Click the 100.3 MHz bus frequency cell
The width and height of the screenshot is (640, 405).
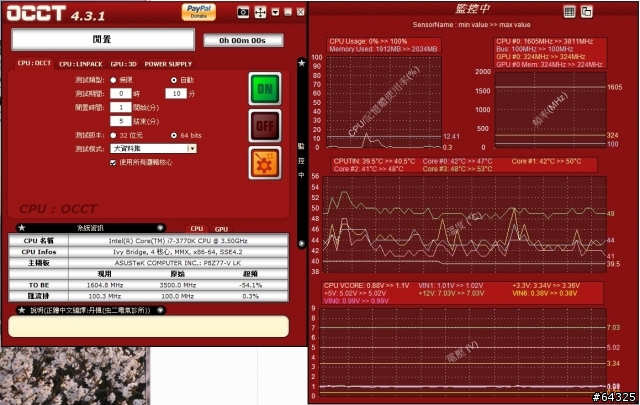tap(104, 296)
